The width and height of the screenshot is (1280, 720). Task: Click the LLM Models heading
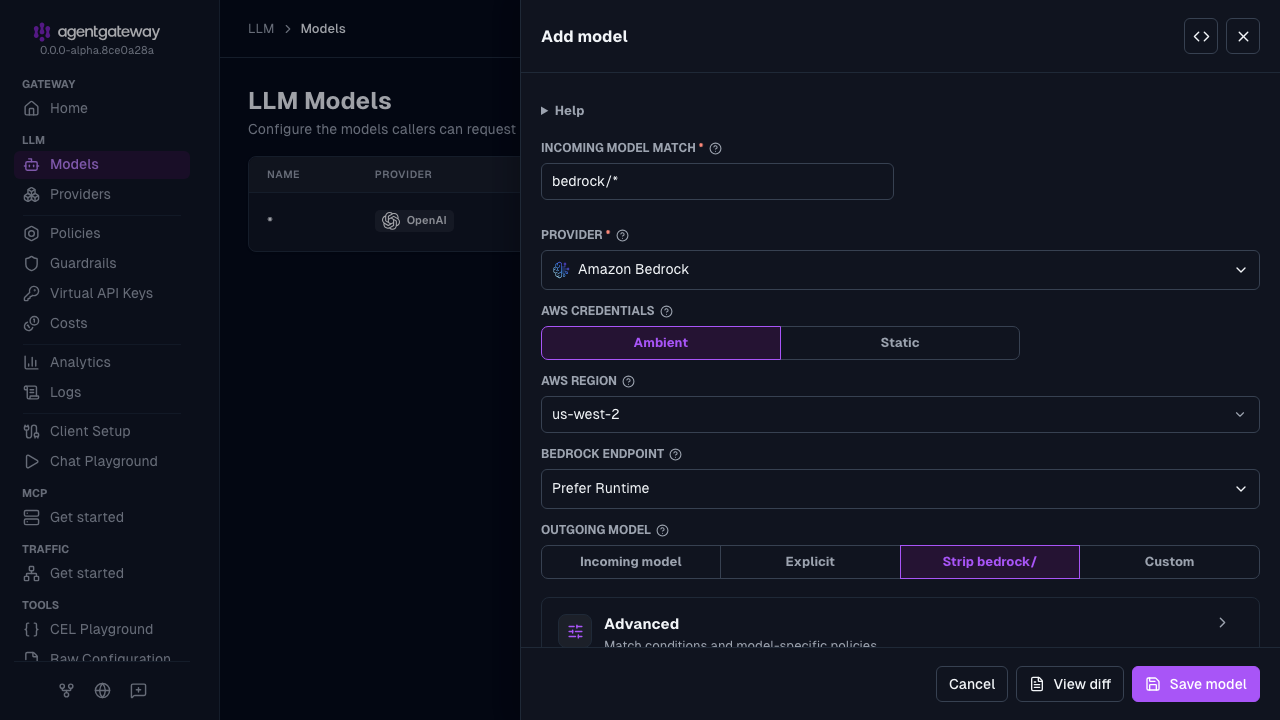(320, 101)
